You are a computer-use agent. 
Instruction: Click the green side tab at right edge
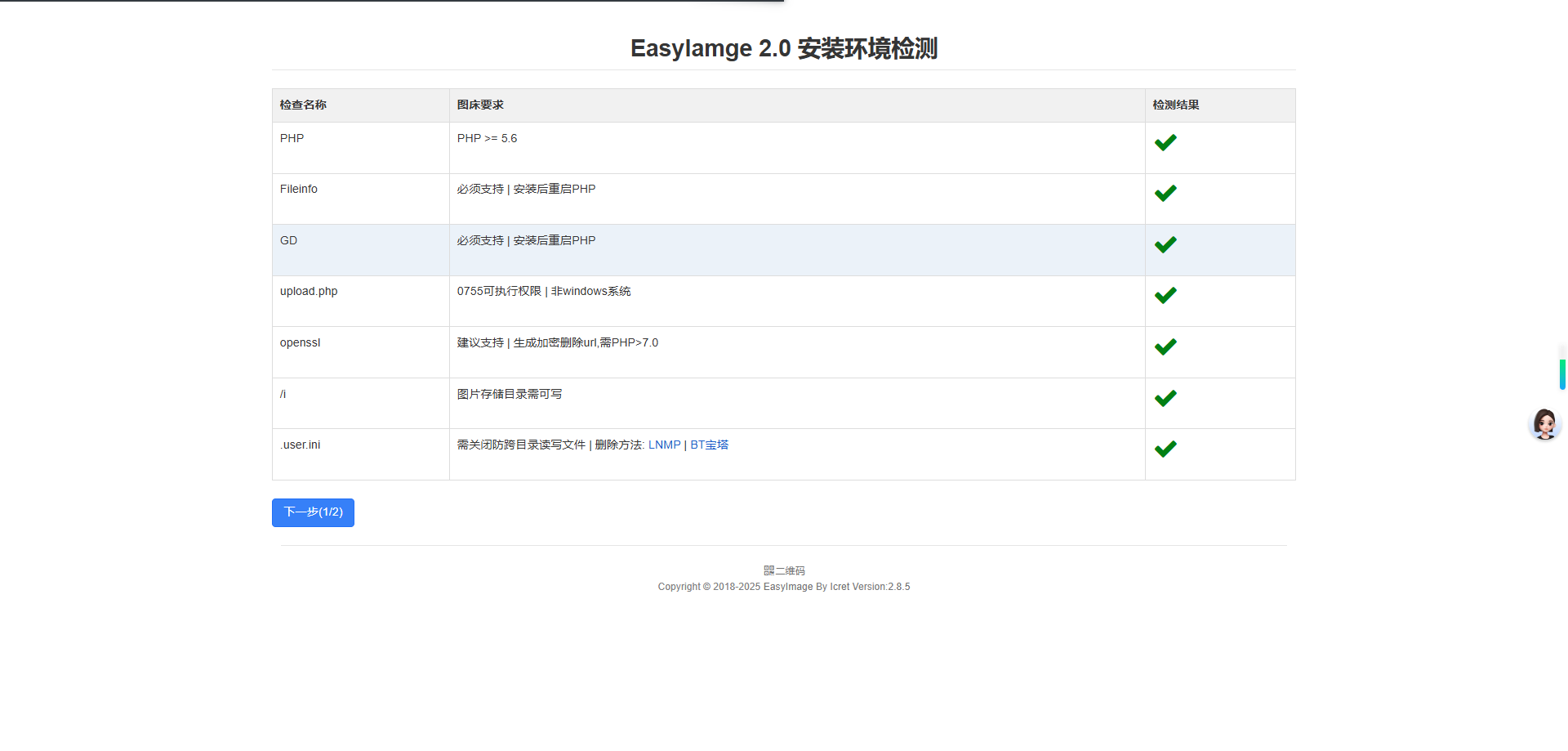1562,374
